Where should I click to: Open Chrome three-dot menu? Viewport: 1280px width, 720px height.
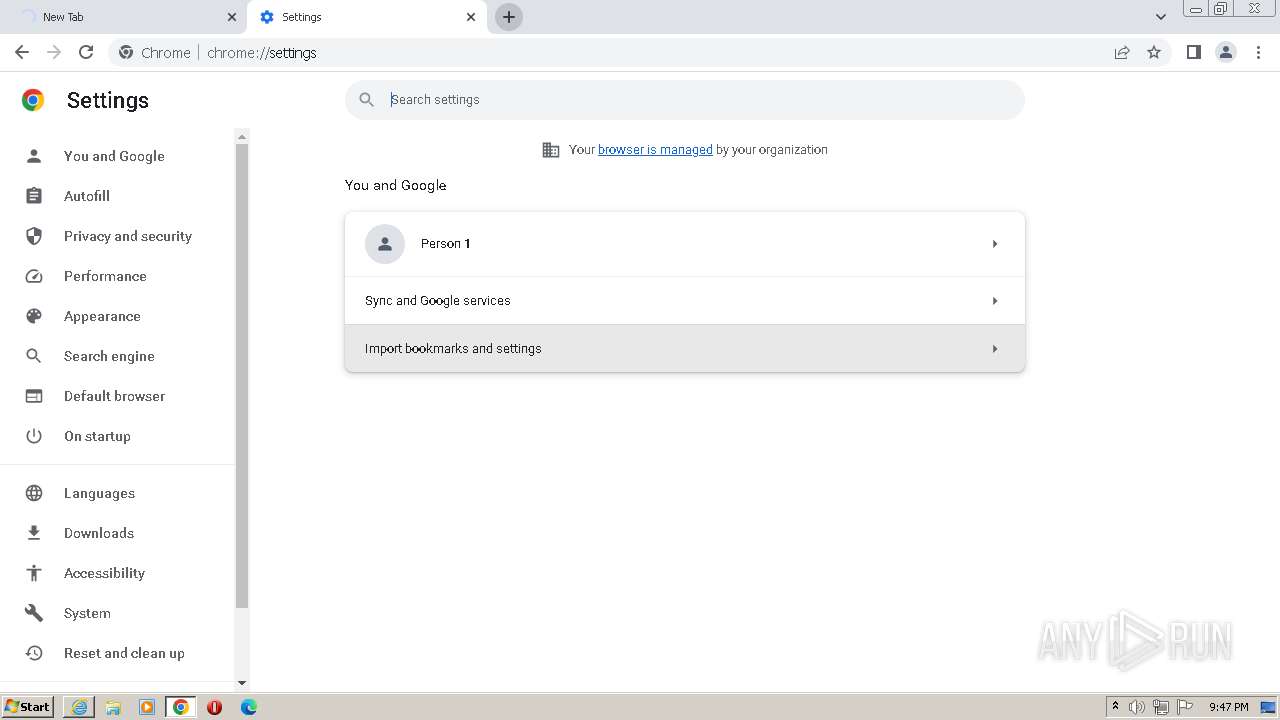pos(1259,52)
